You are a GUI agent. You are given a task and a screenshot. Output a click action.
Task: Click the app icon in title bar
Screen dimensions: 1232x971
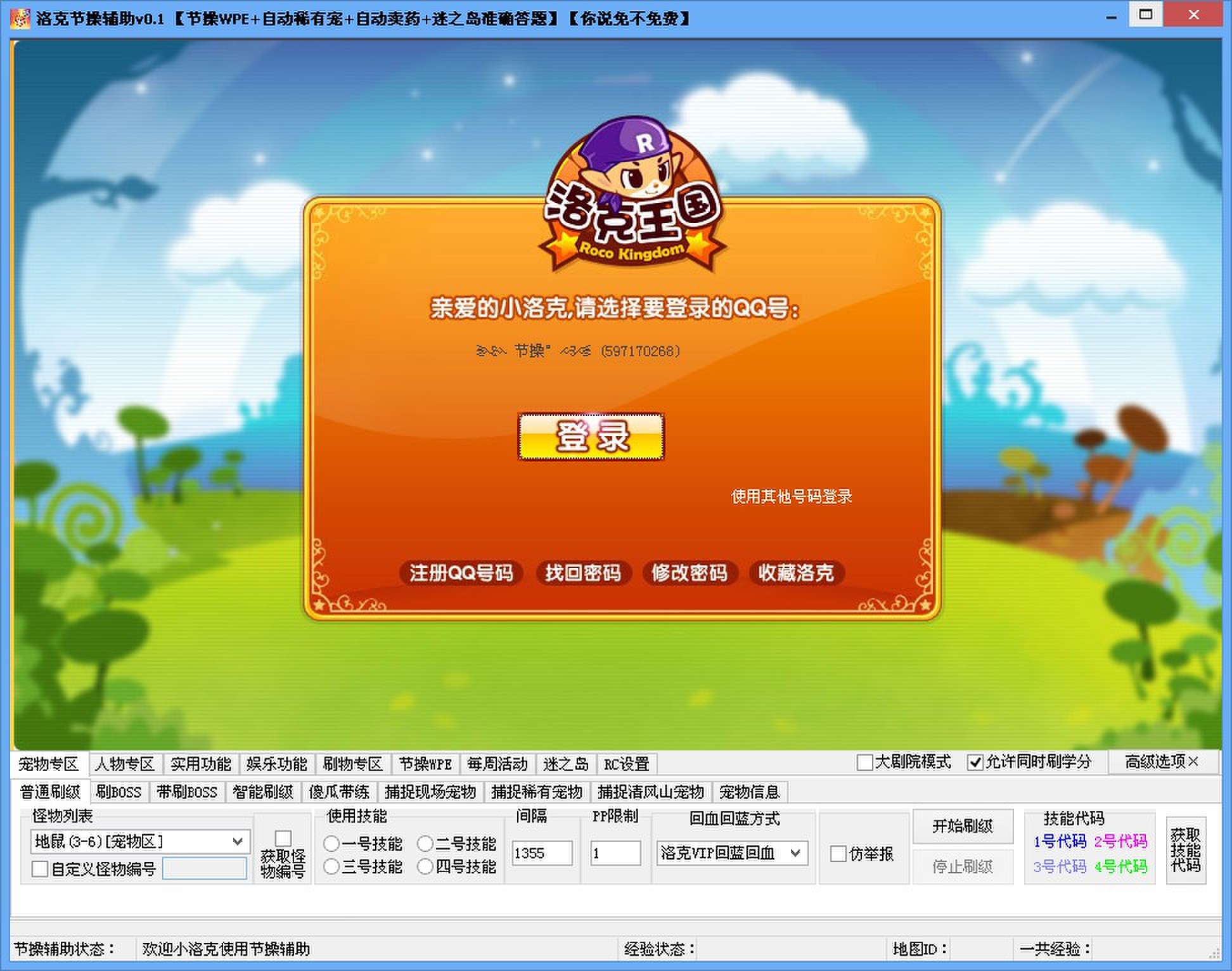20,18
